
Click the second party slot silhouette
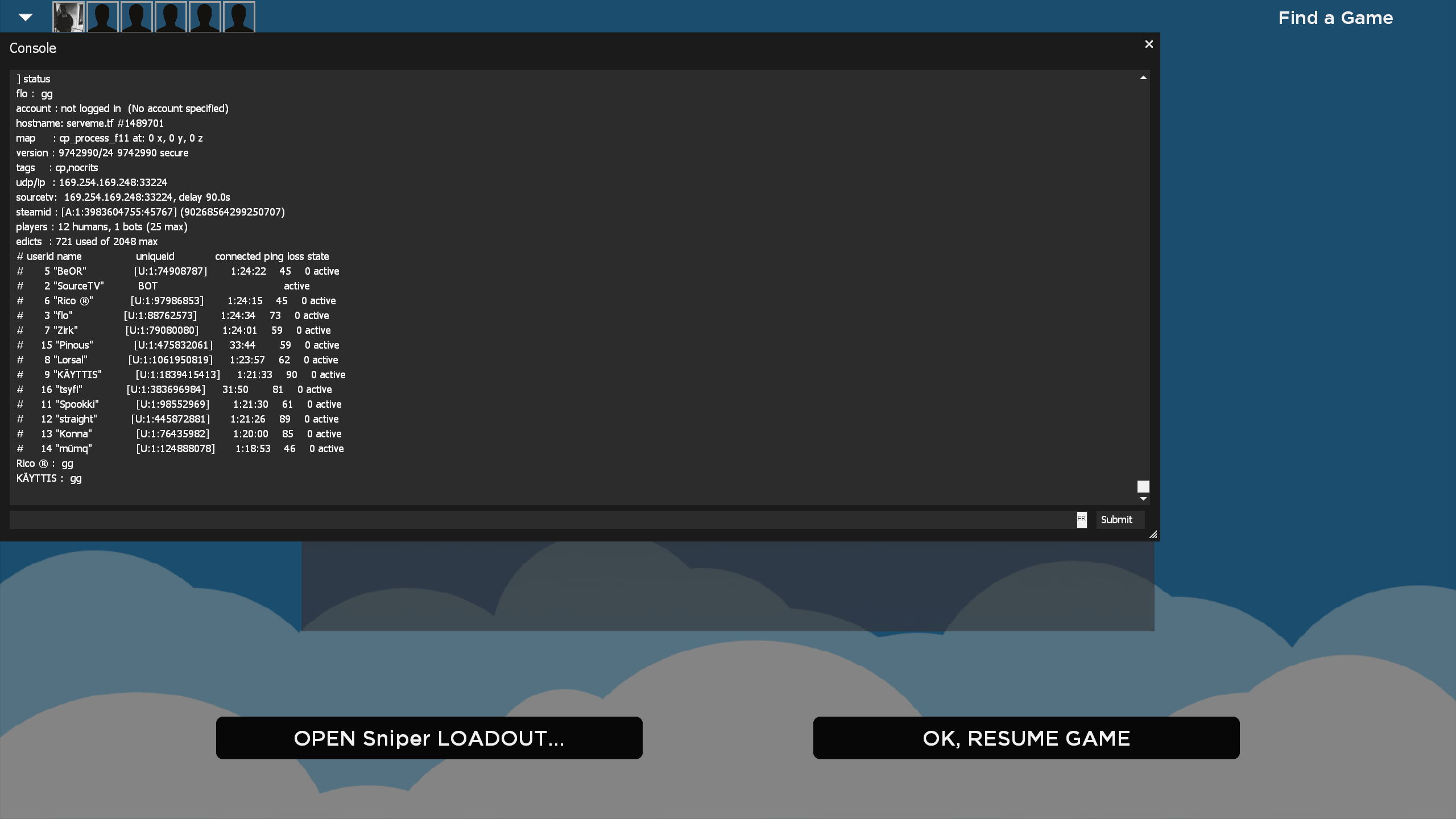click(x=102, y=17)
